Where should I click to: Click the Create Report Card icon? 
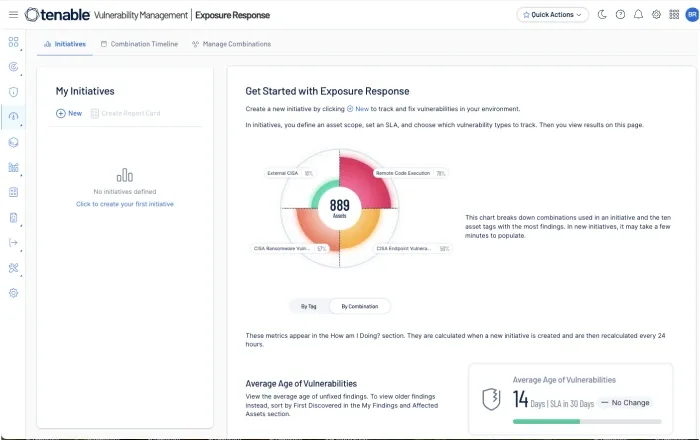click(x=95, y=113)
